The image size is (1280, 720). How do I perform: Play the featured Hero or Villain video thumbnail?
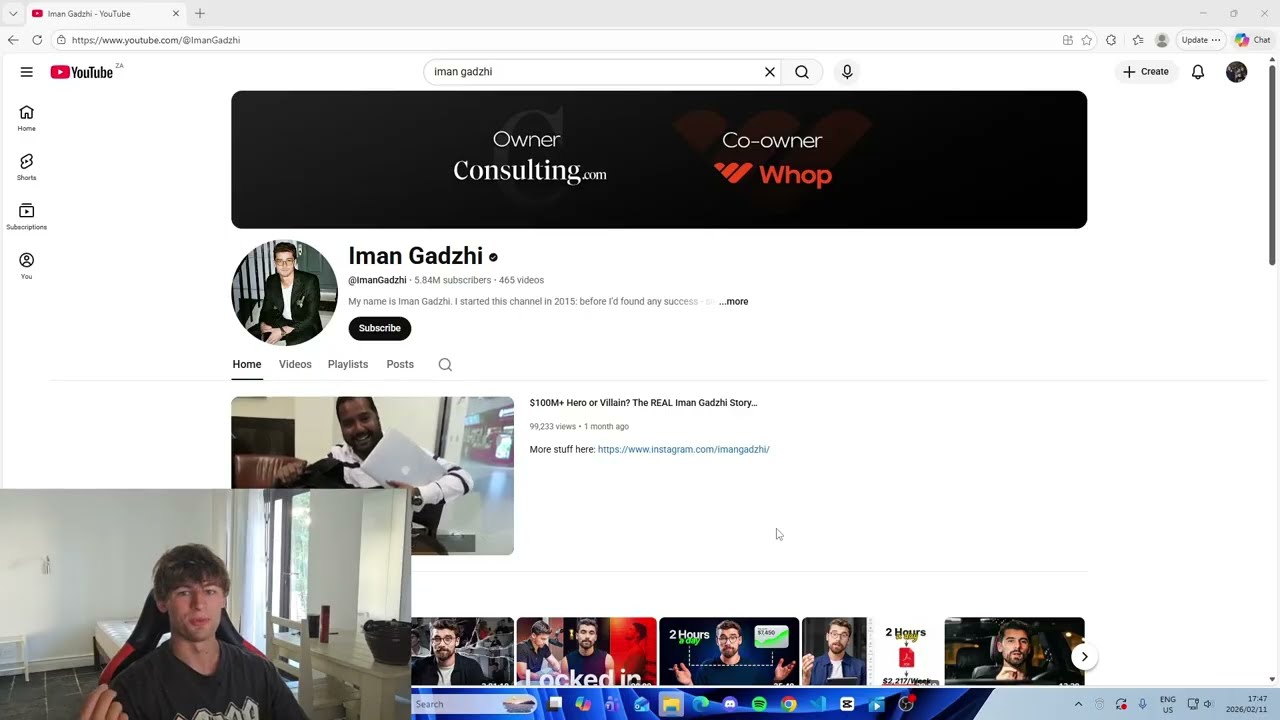(x=372, y=476)
